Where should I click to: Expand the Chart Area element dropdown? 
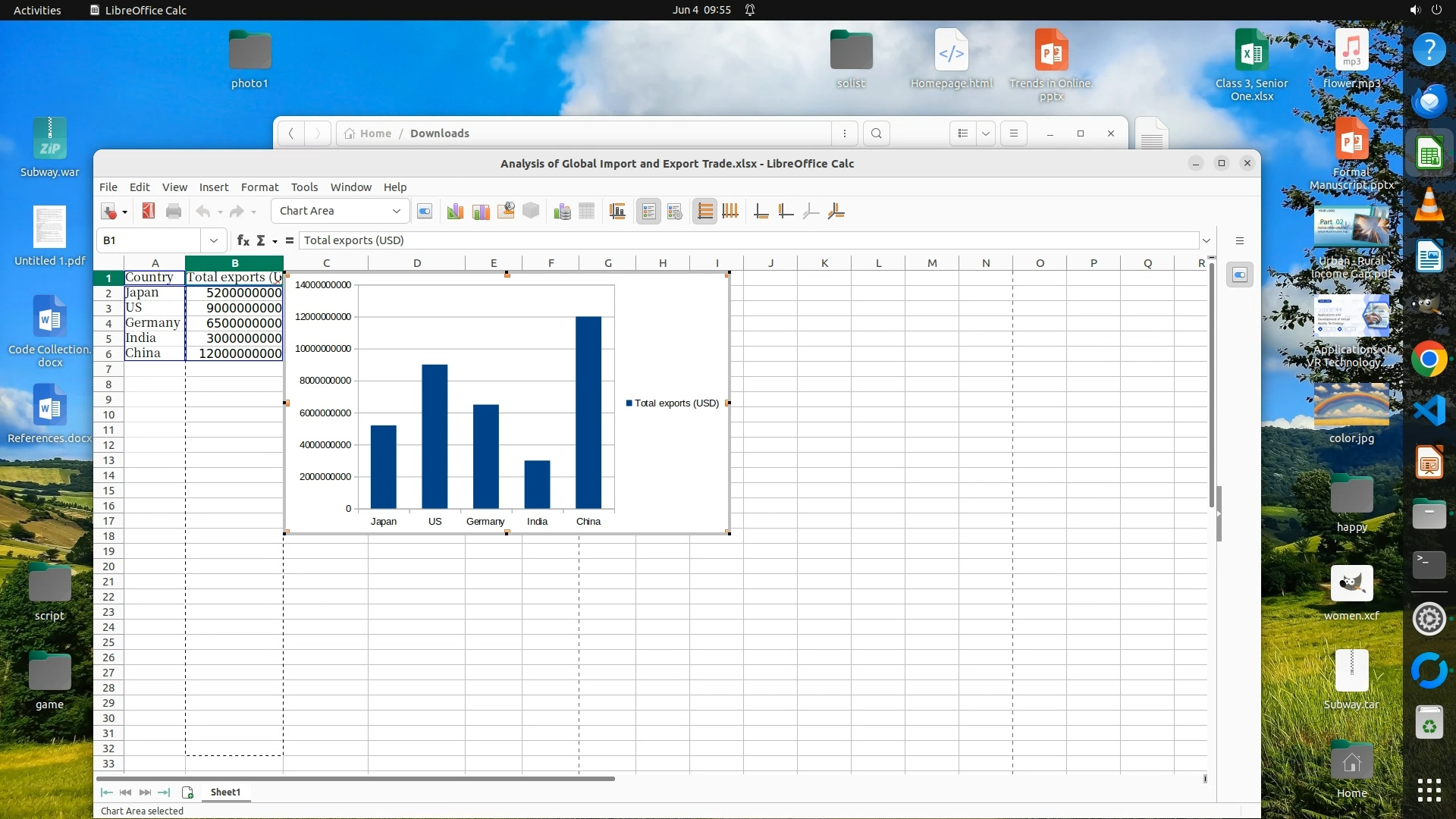396,212
